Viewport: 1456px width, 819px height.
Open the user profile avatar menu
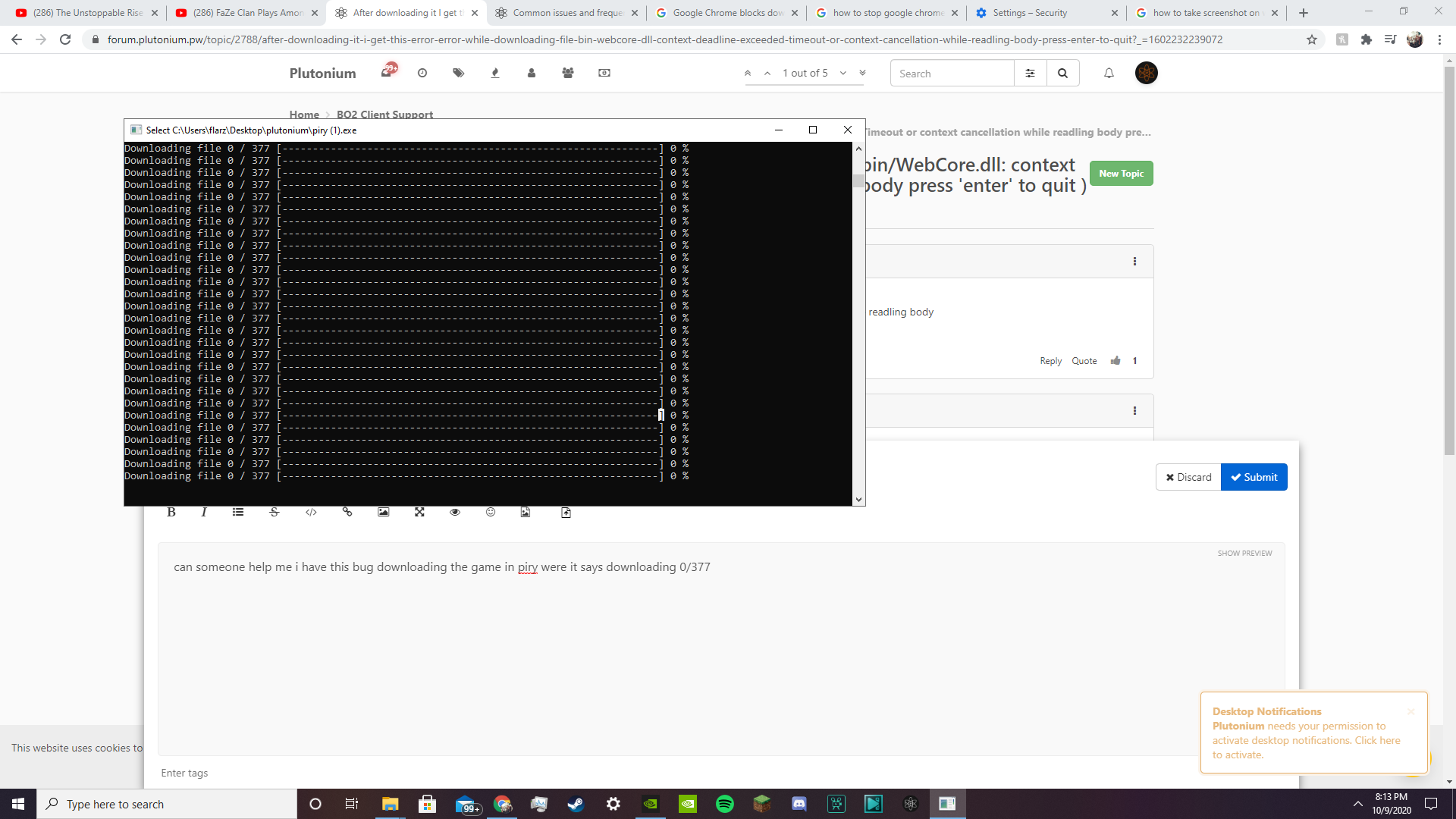tap(1147, 73)
